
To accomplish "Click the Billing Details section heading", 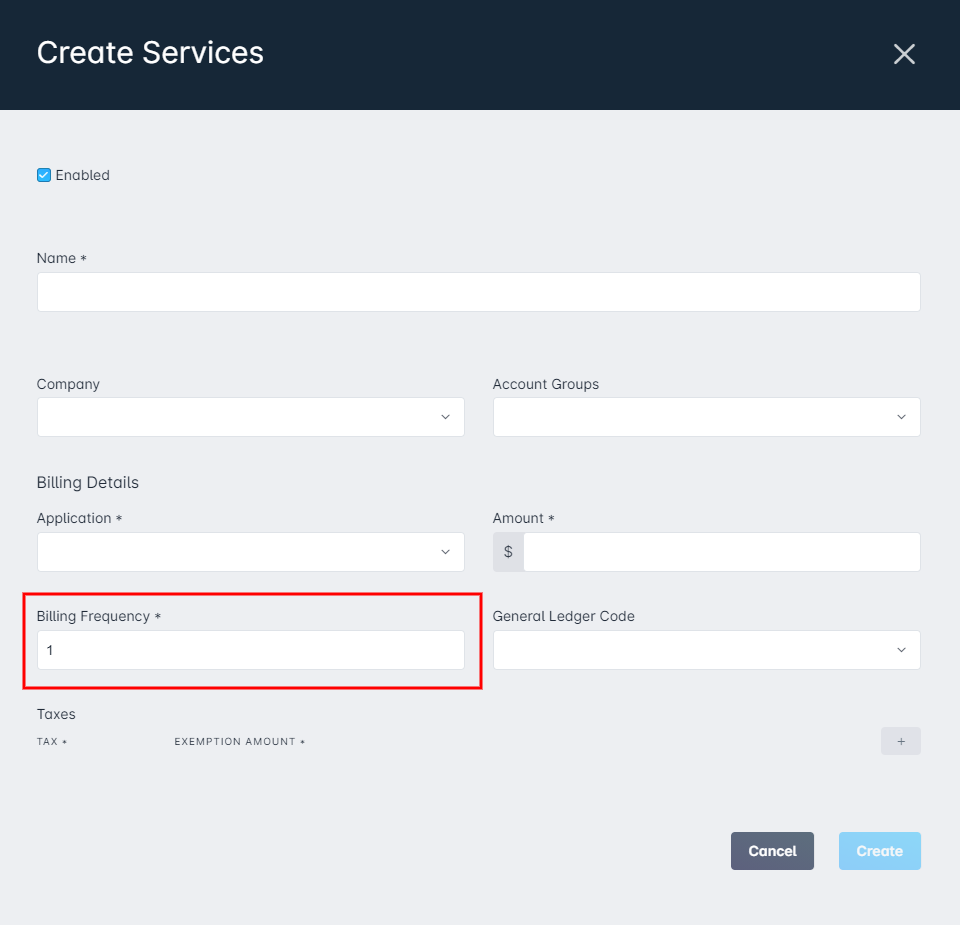I will (x=88, y=482).
